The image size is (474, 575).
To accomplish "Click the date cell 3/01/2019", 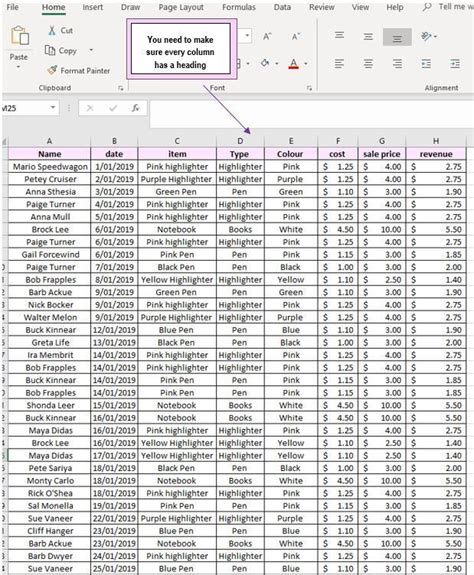I will 114,191.
